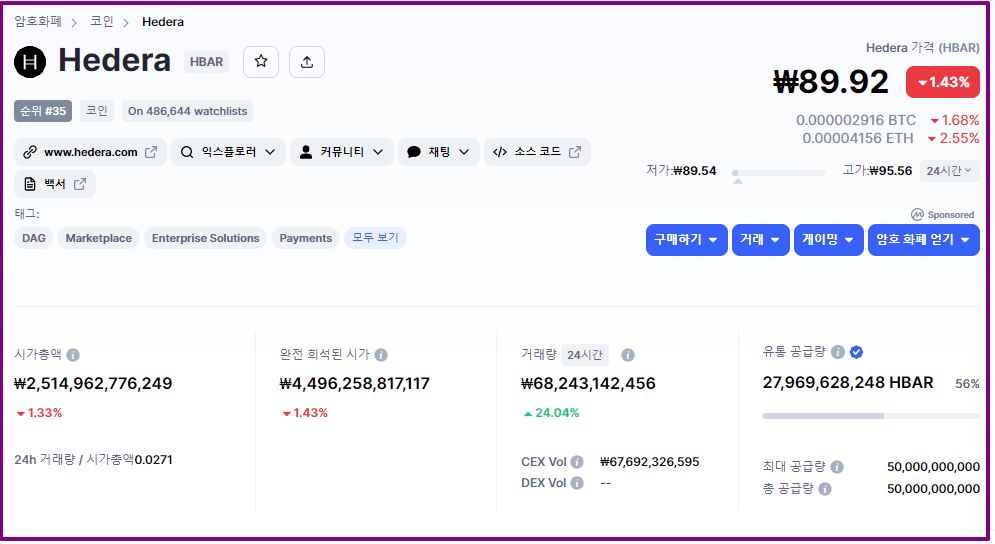
Task: Select the Enterprise Solutions tag
Action: (206, 238)
